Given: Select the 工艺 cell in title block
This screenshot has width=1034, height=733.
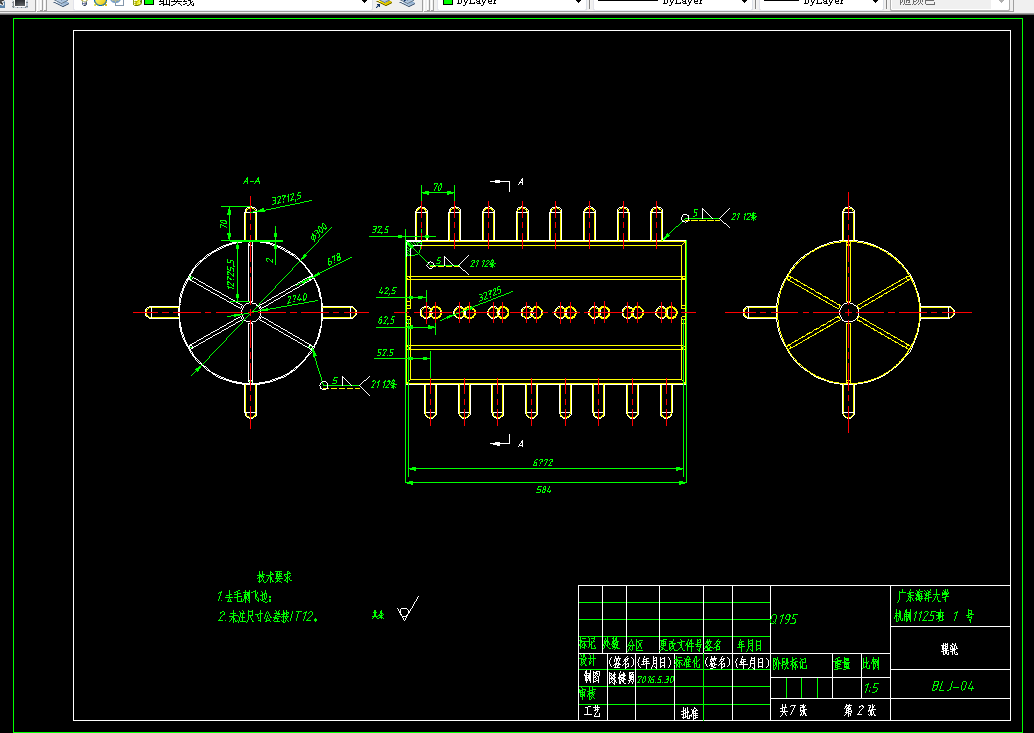Looking at the screenshot, I should coord(592,711).
